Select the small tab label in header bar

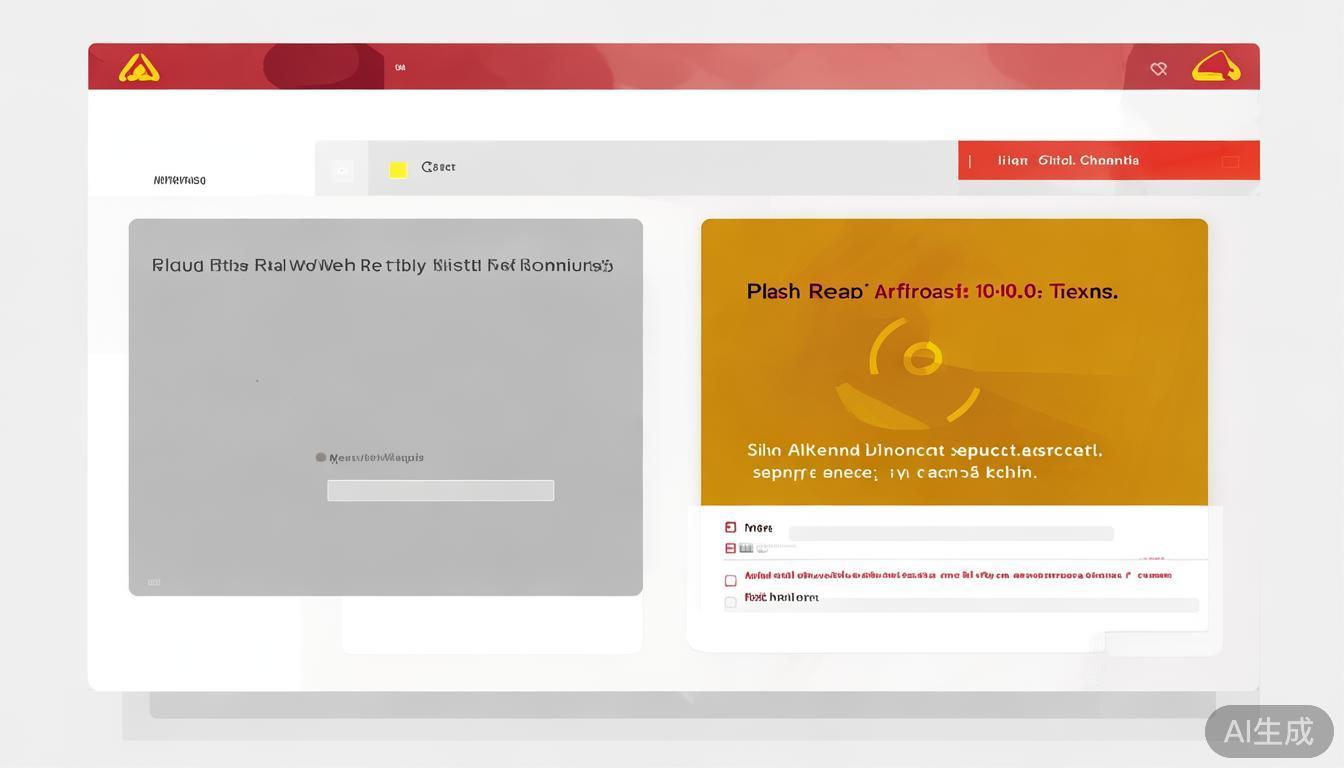coord(400,68)
